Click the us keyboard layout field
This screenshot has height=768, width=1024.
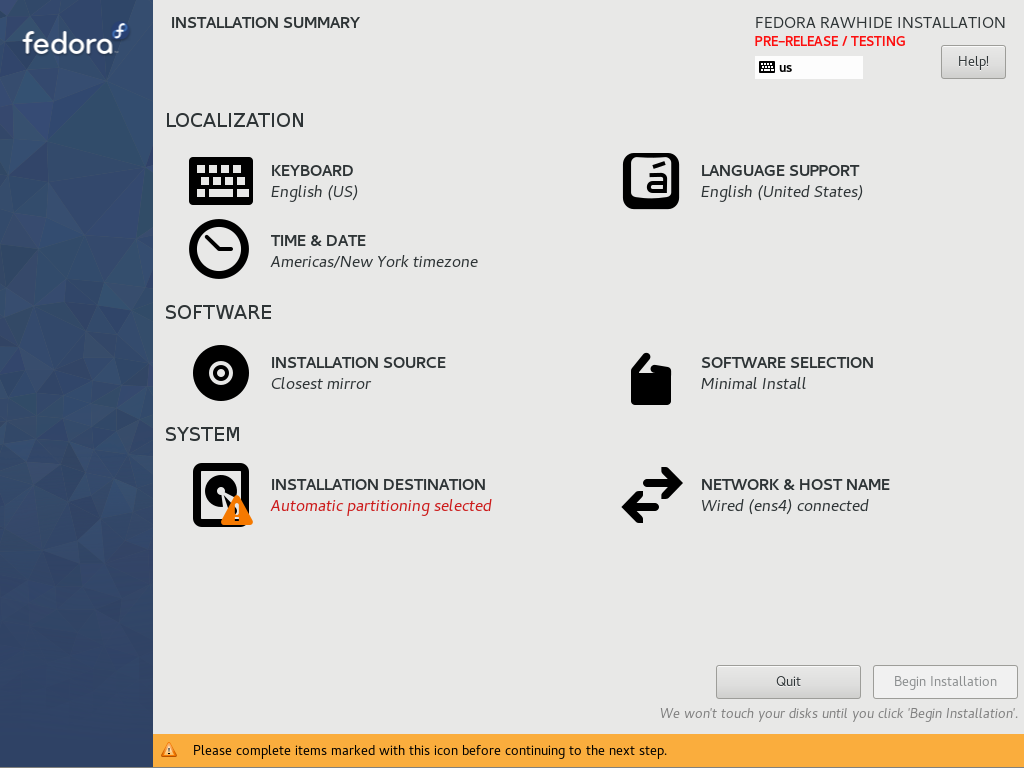click(808, 67)
